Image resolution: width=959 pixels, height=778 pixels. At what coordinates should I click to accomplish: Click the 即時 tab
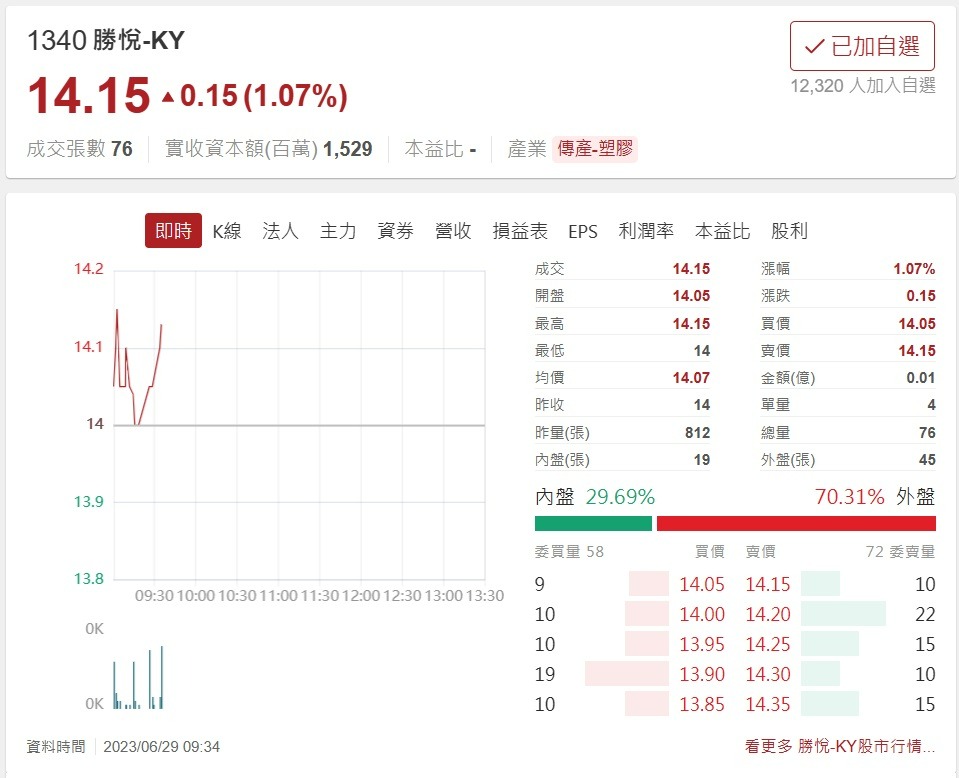(172, 231)
